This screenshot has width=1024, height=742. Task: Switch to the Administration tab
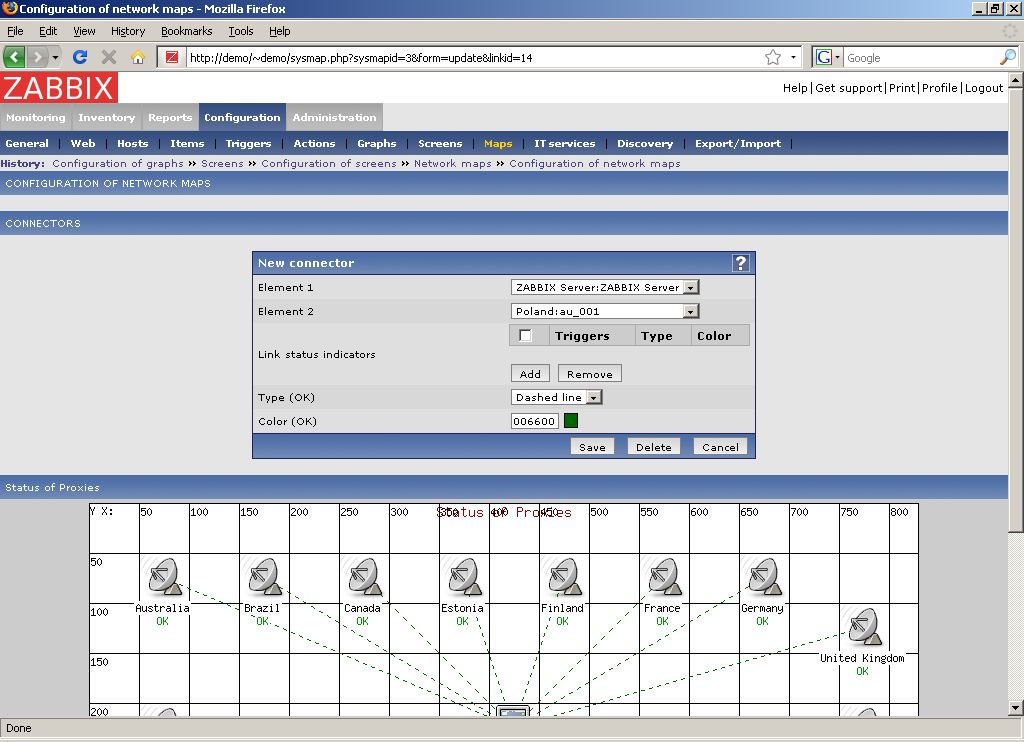(x=334, y=118)
